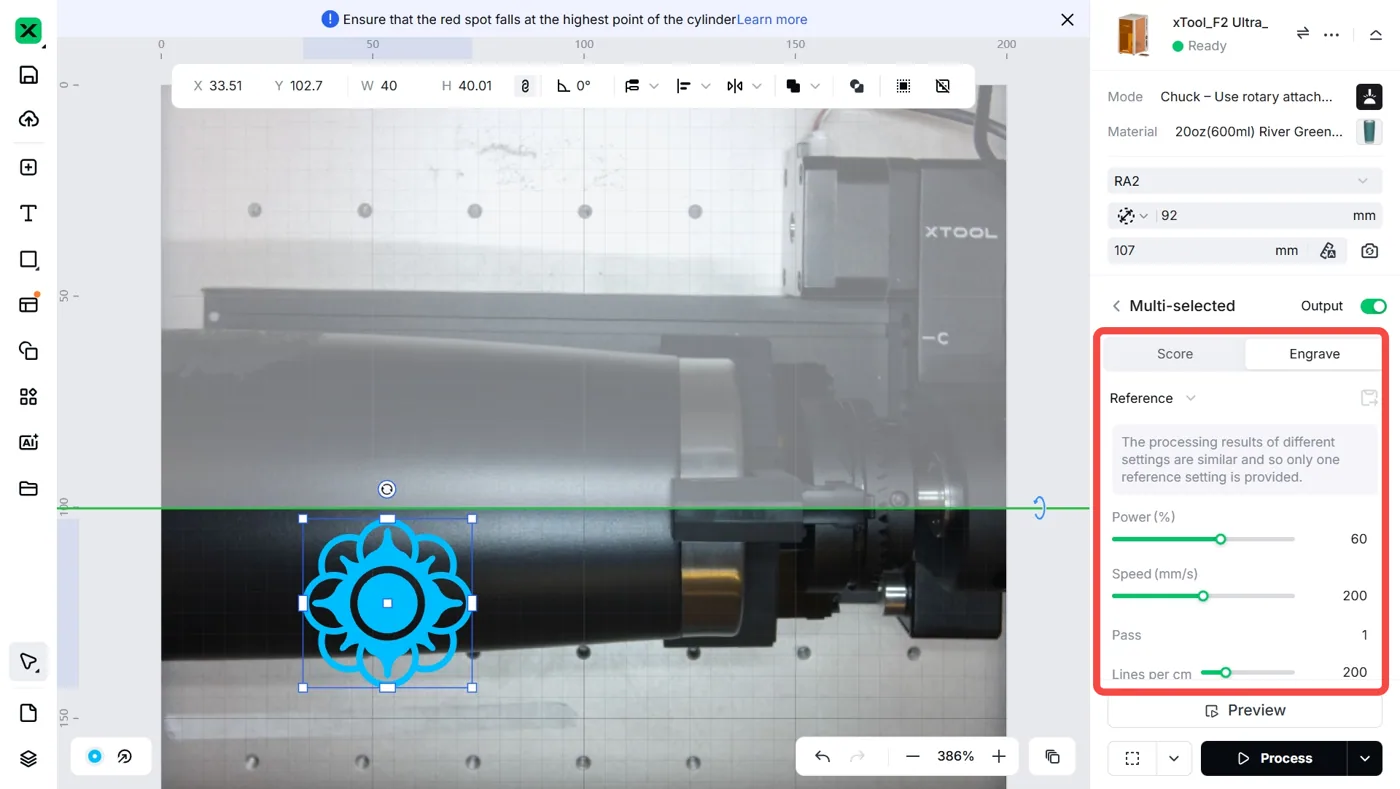This screenshot has height=789, width=1400.
Task: Switch to the Engrave tab
Action: [1314, 354]
